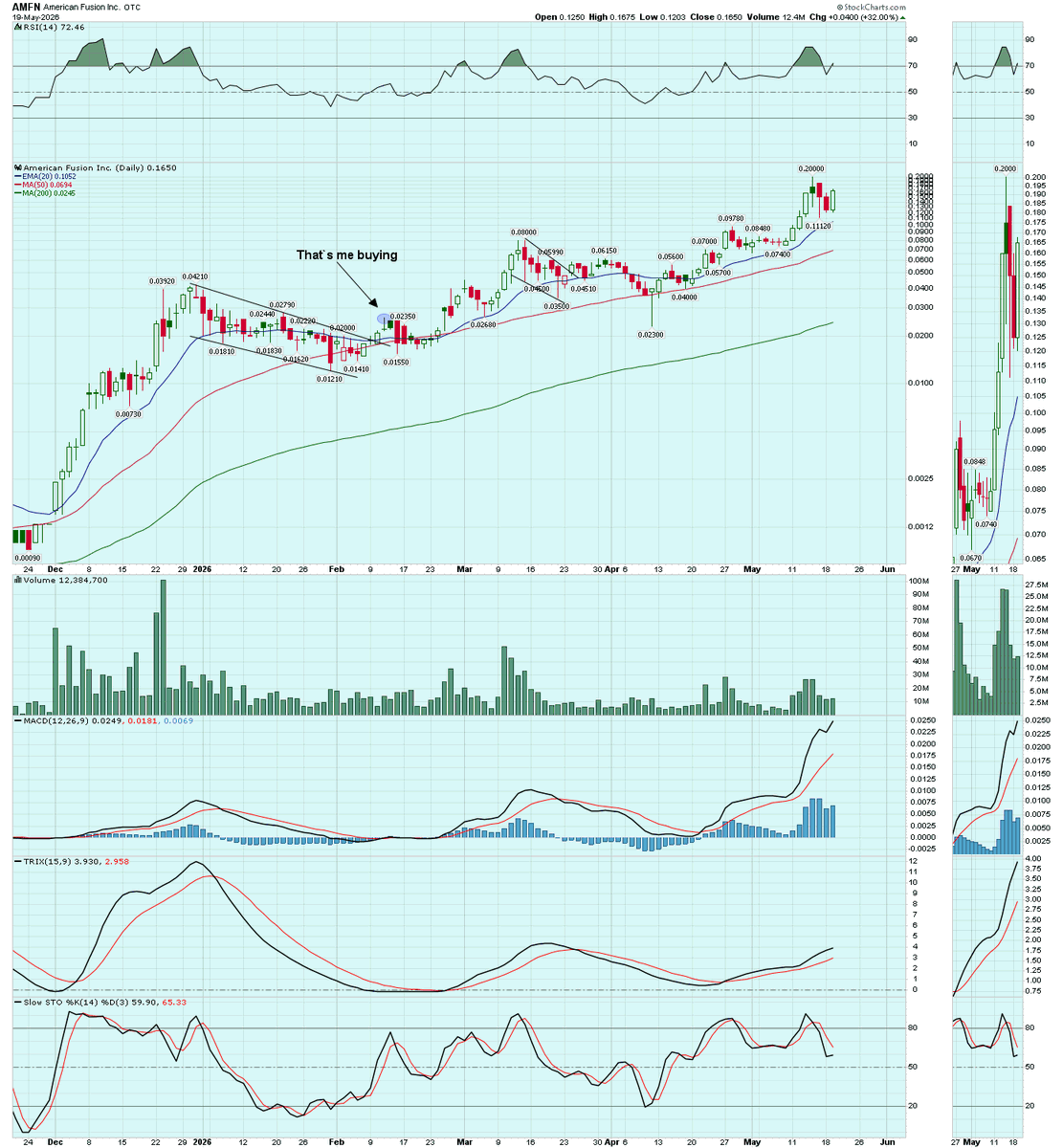Screen dimensions: 1063x1148
Task: Click the MA(200) 0.0245 legend entry
Action: [x=45, y=193]
